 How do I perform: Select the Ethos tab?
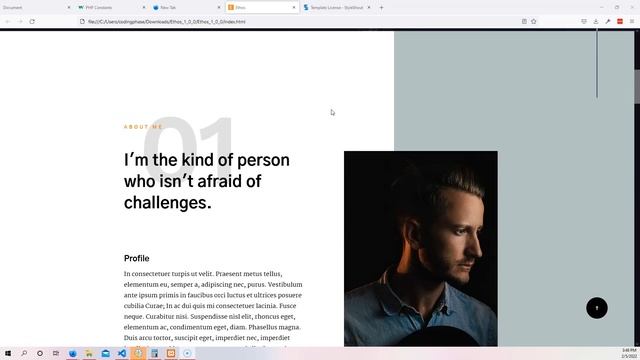tap(261, 7)
